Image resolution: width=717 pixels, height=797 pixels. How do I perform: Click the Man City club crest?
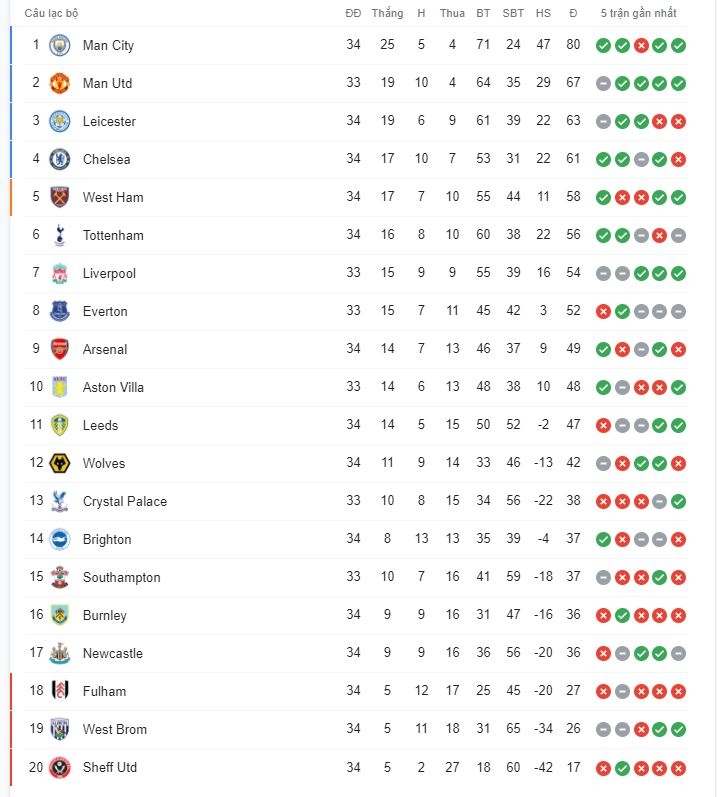(59, 45)
